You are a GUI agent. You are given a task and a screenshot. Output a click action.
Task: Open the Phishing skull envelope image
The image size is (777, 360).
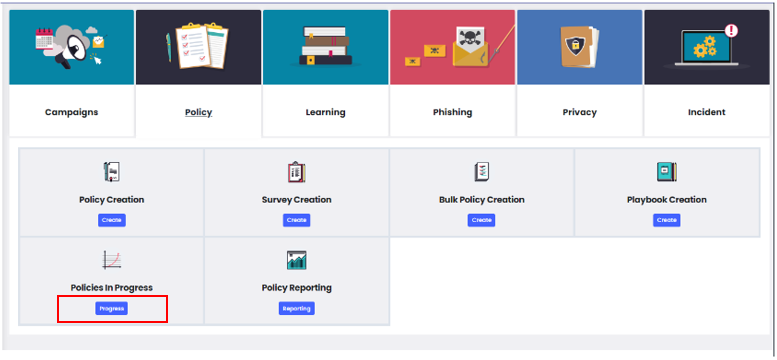coord(452,47)
